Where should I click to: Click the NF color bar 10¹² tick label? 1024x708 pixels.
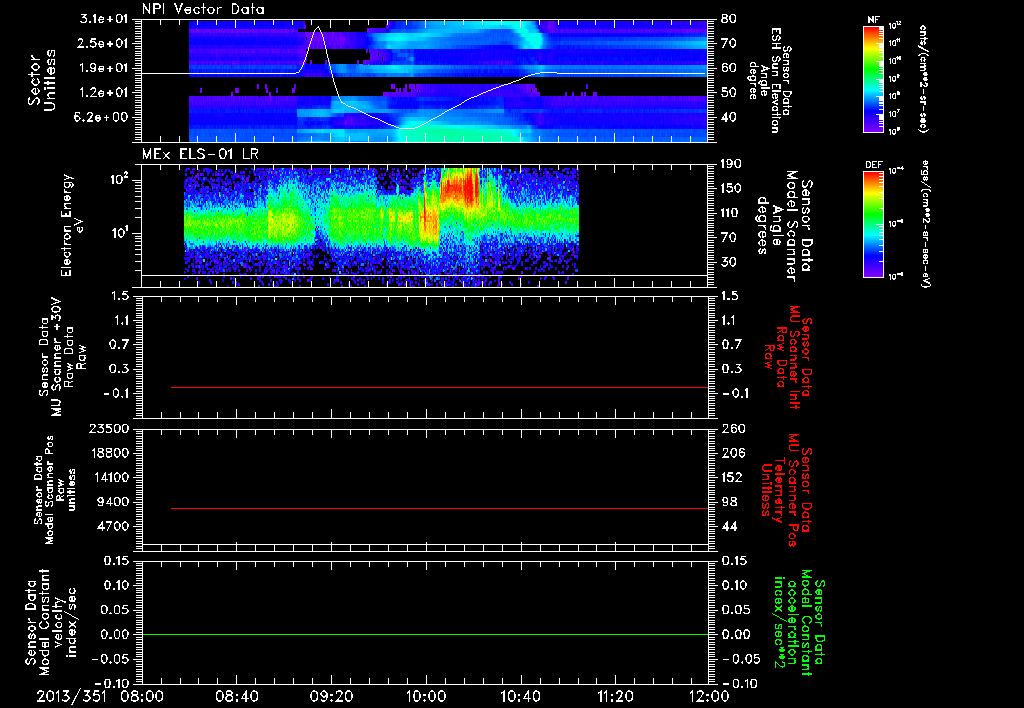895,26
